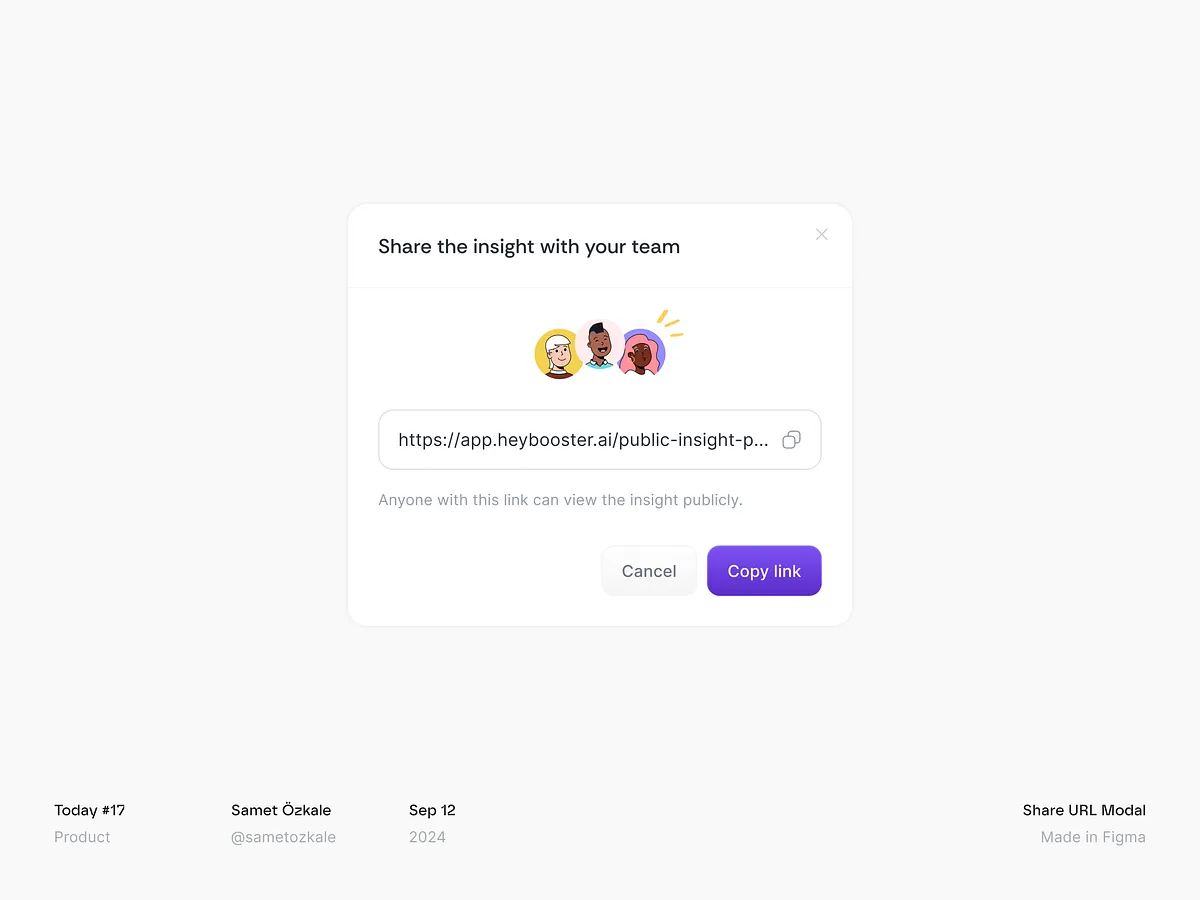Screen dimensions: 1200x900
Task: Click the modal title 'Share the insight with your team'
Action: click(x=529, y=247)
